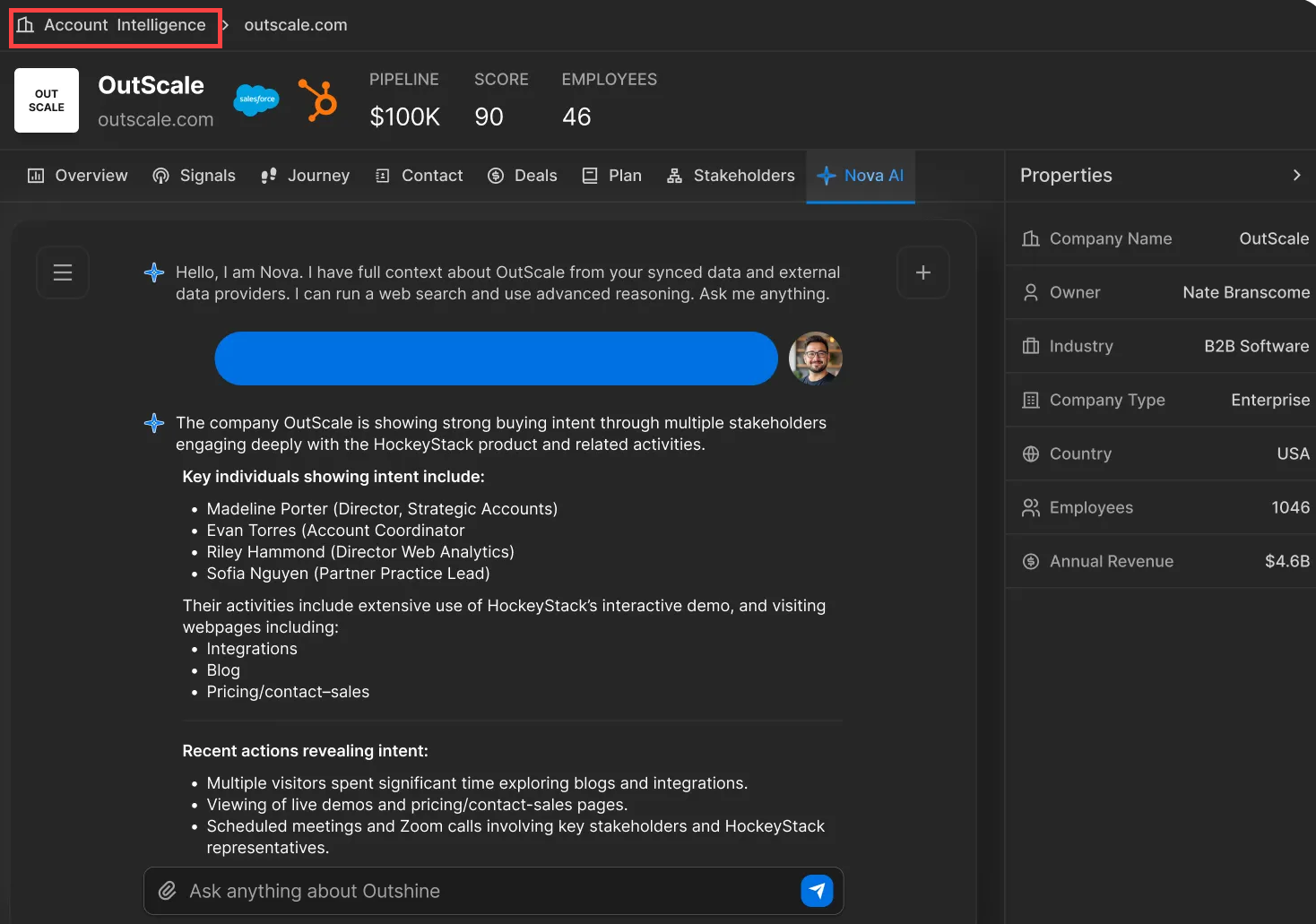Viewport: 1316px width, 924px height.
Task: Open the chat history hamburger menu
Action: 63,272
